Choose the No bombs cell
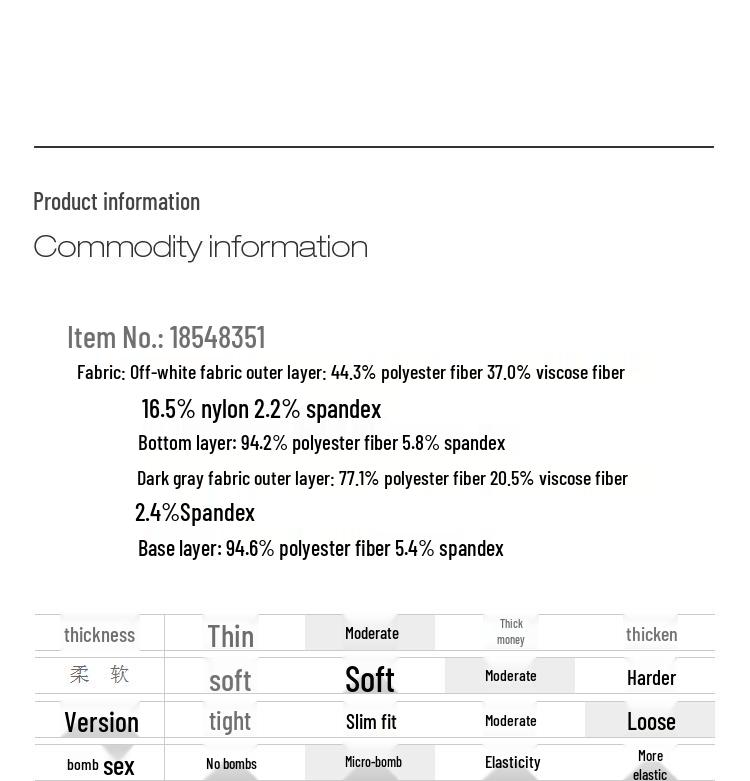The image size is (750, 781). tap(231, 763)
